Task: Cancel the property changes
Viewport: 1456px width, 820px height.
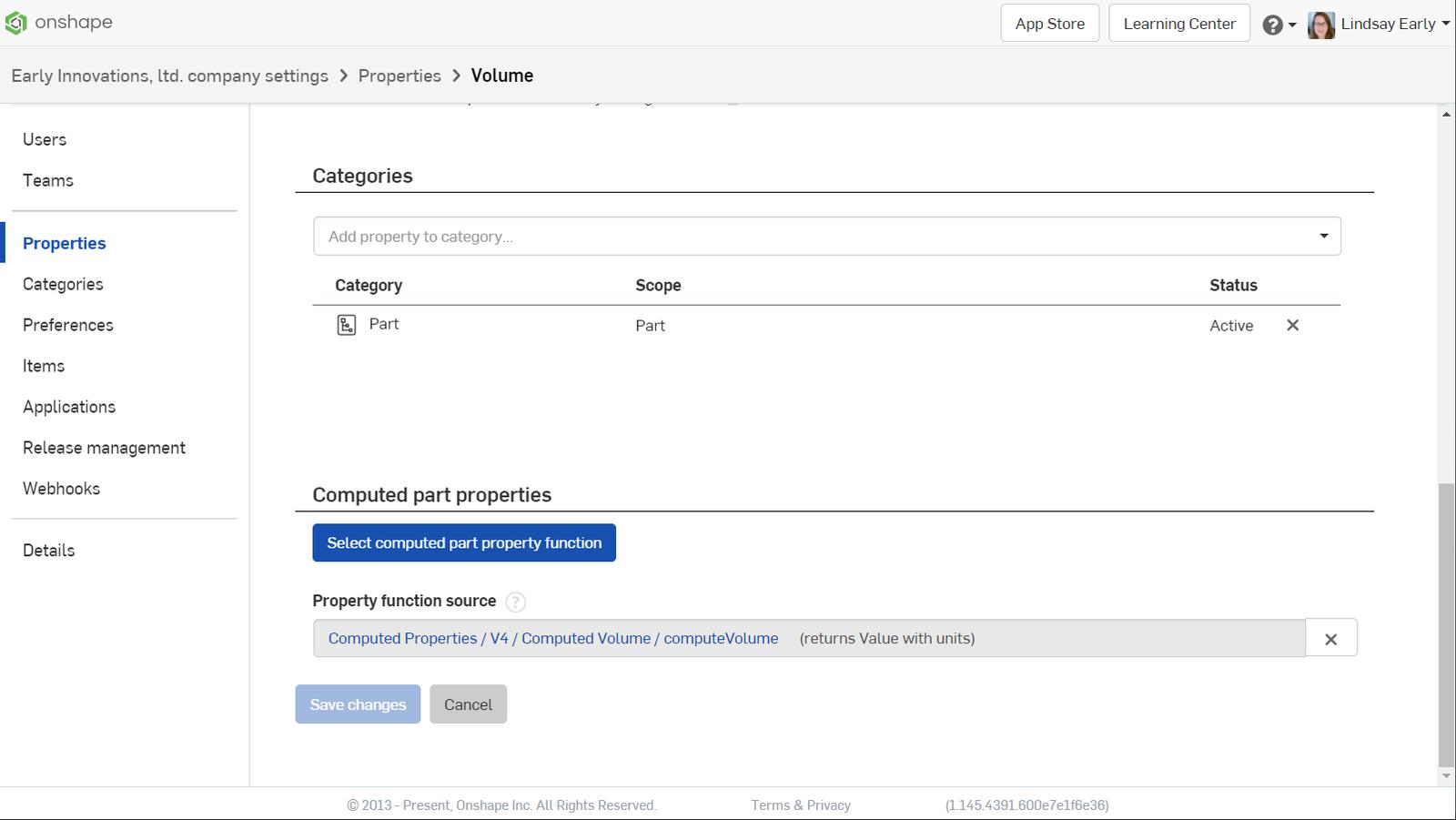Action: pyautogui.click(x=468, y=704)
